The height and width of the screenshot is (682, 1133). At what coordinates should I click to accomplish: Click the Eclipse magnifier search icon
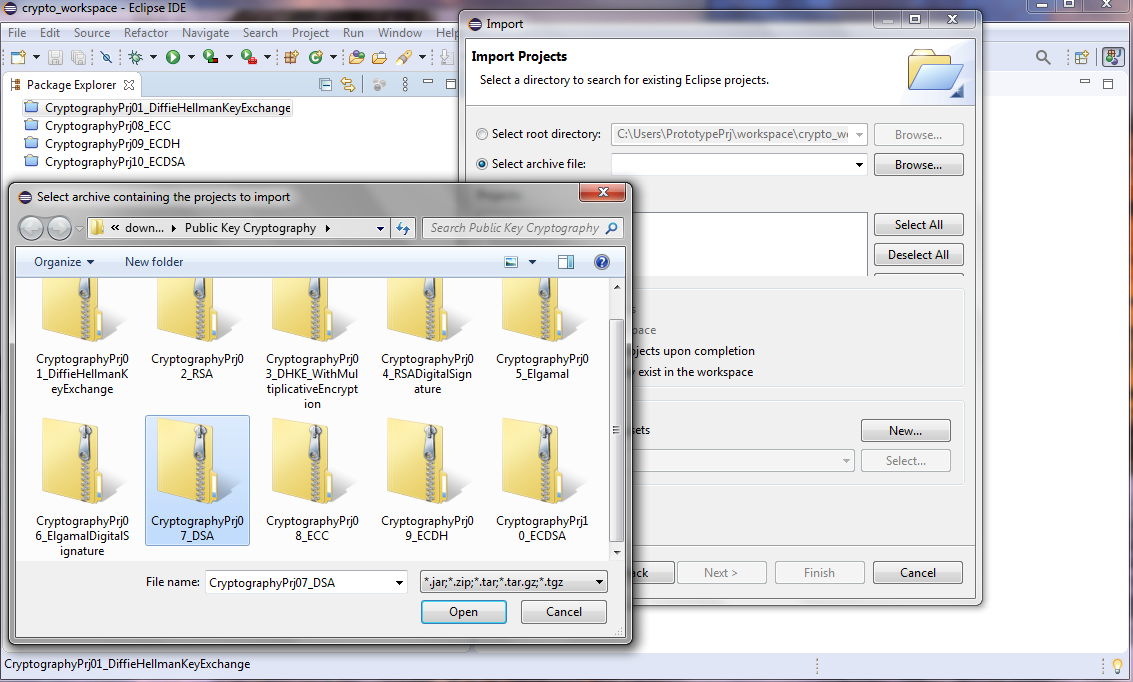(x=1043, y=57)
